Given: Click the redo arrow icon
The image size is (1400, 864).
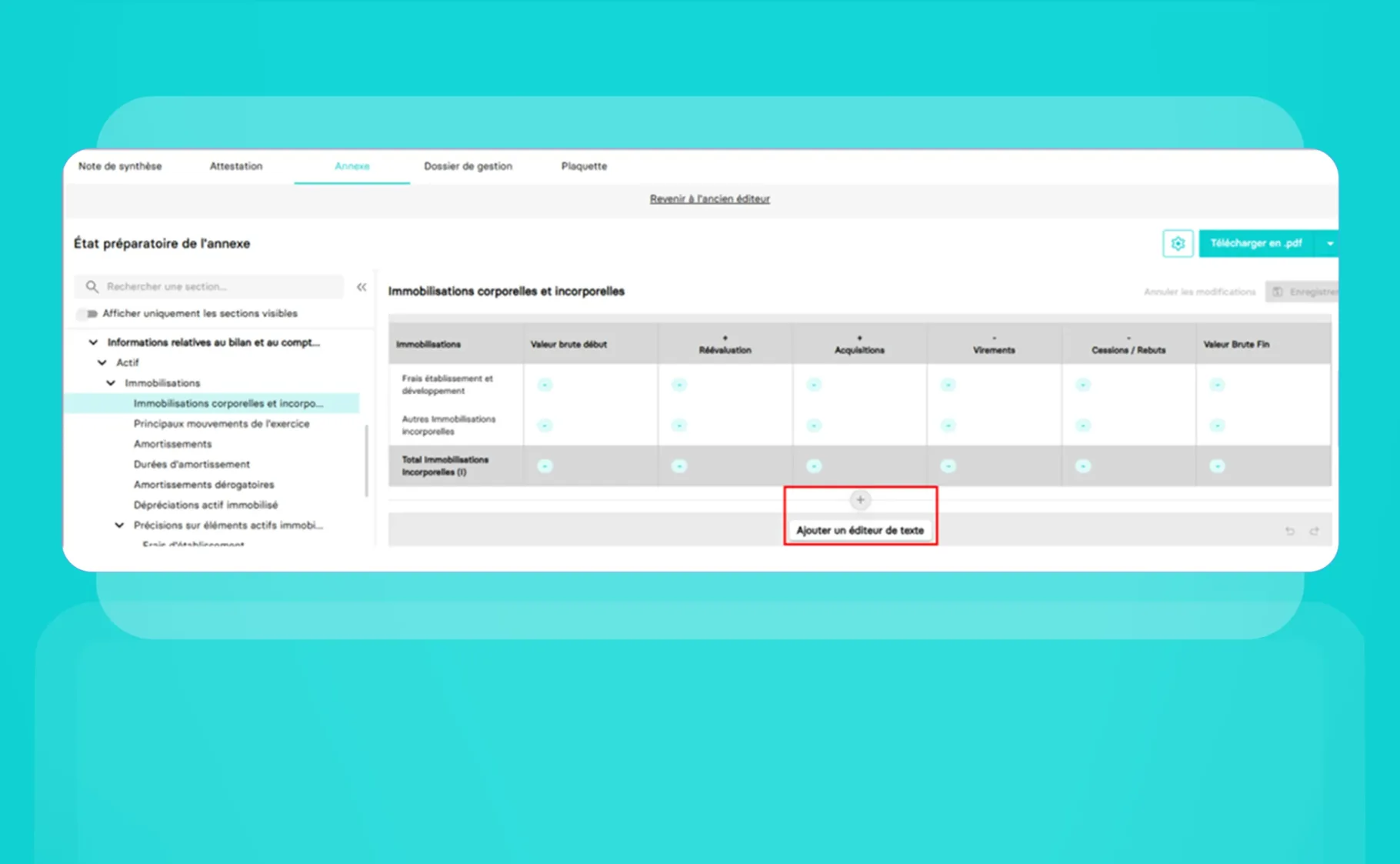Looking at the screenshot, I should [1315, 531].
